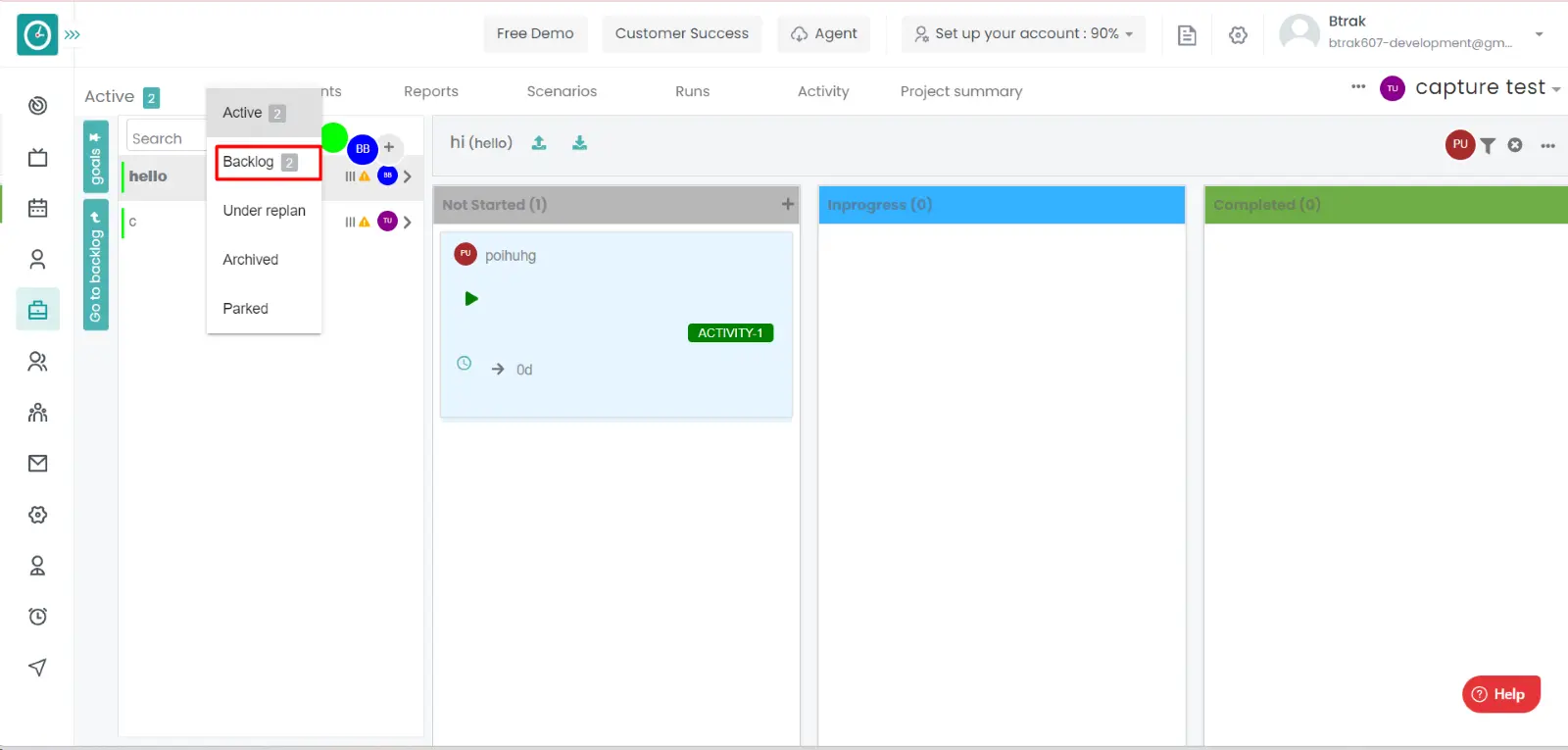
Task: Expand the hello goal chevron arrow
Action: point(408,176)
